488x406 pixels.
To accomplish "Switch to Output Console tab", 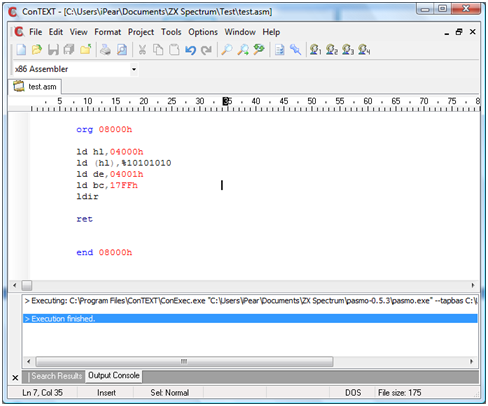I will pos(114,376).
